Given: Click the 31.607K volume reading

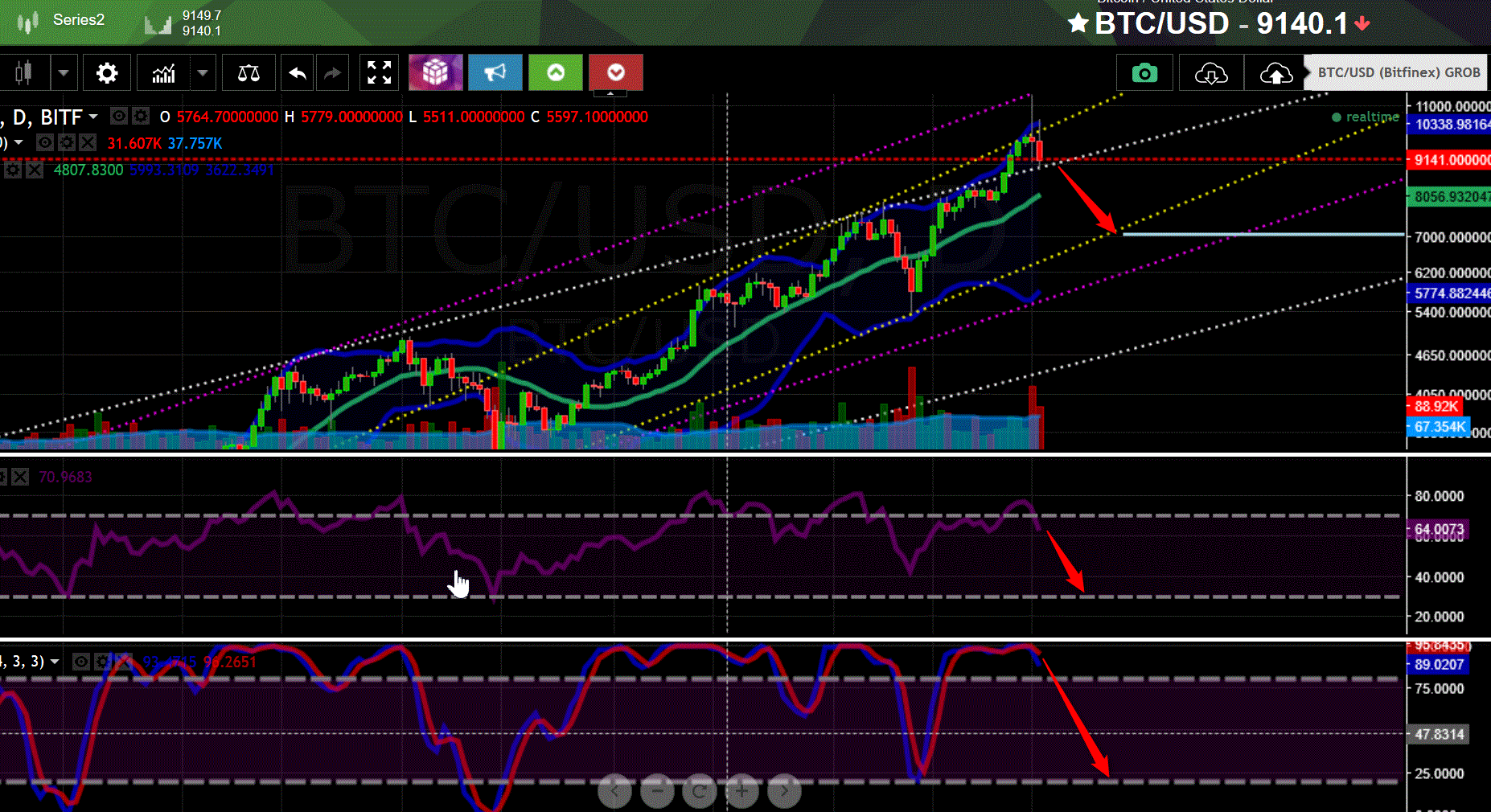Looking at the screenshot, I should click(134, 143).
